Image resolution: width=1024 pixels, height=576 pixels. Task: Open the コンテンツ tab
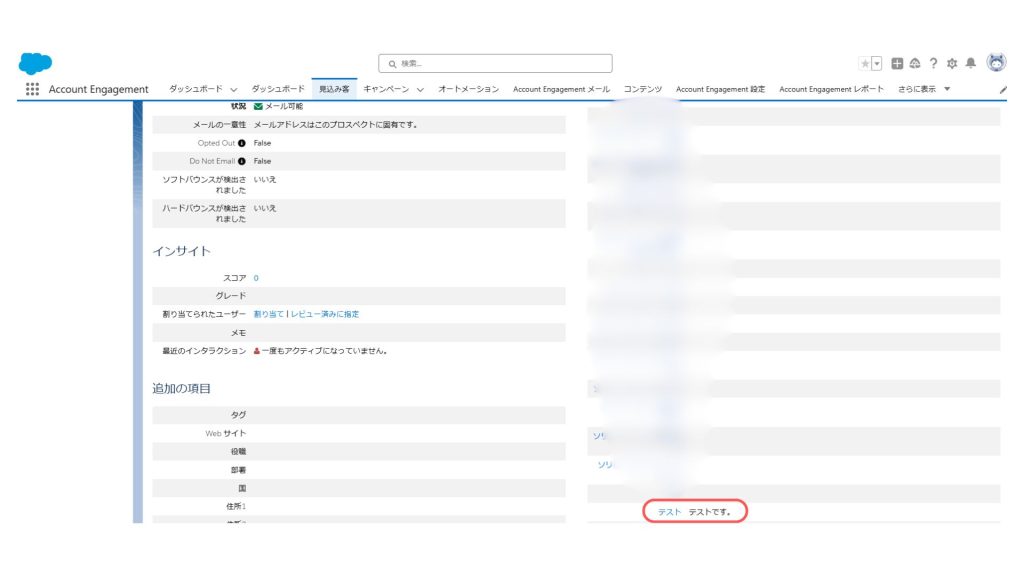[x=643, y=89]
